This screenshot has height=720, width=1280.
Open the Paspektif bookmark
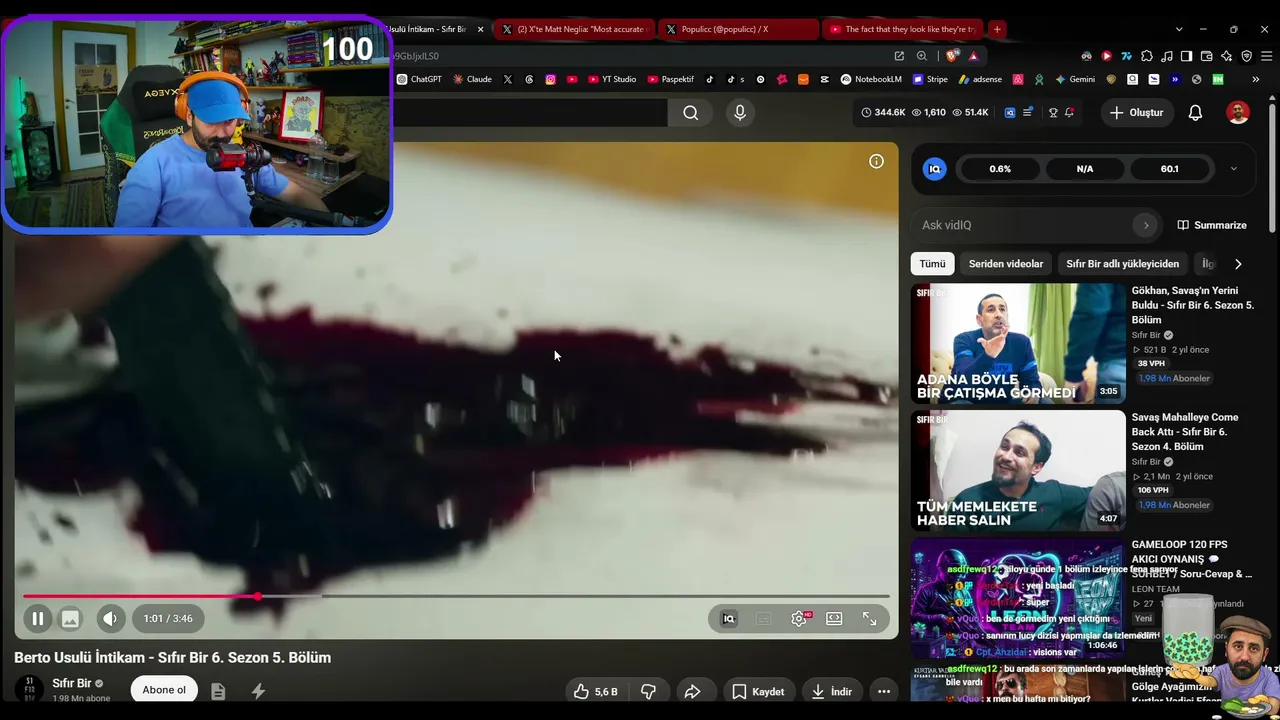tap(671, 79)
